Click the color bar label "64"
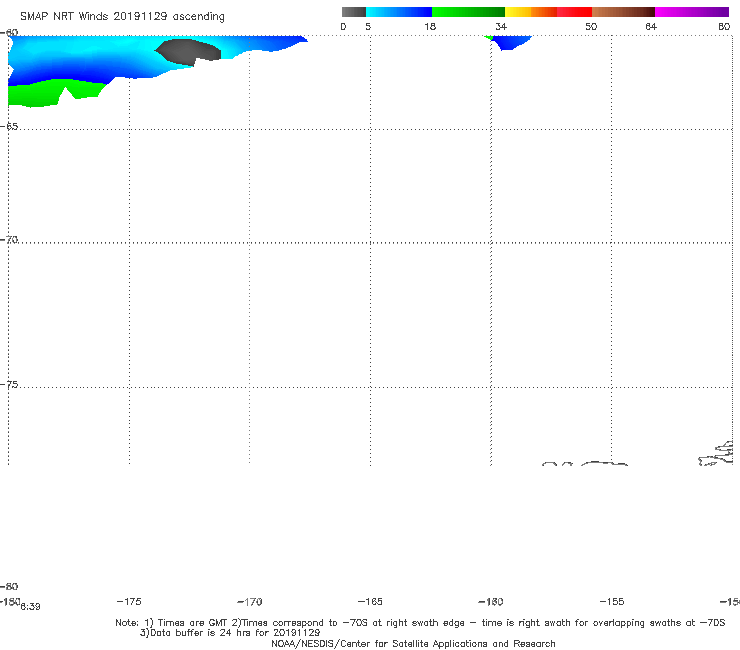Viewport: 740px width, 650px height. [651, 26]
